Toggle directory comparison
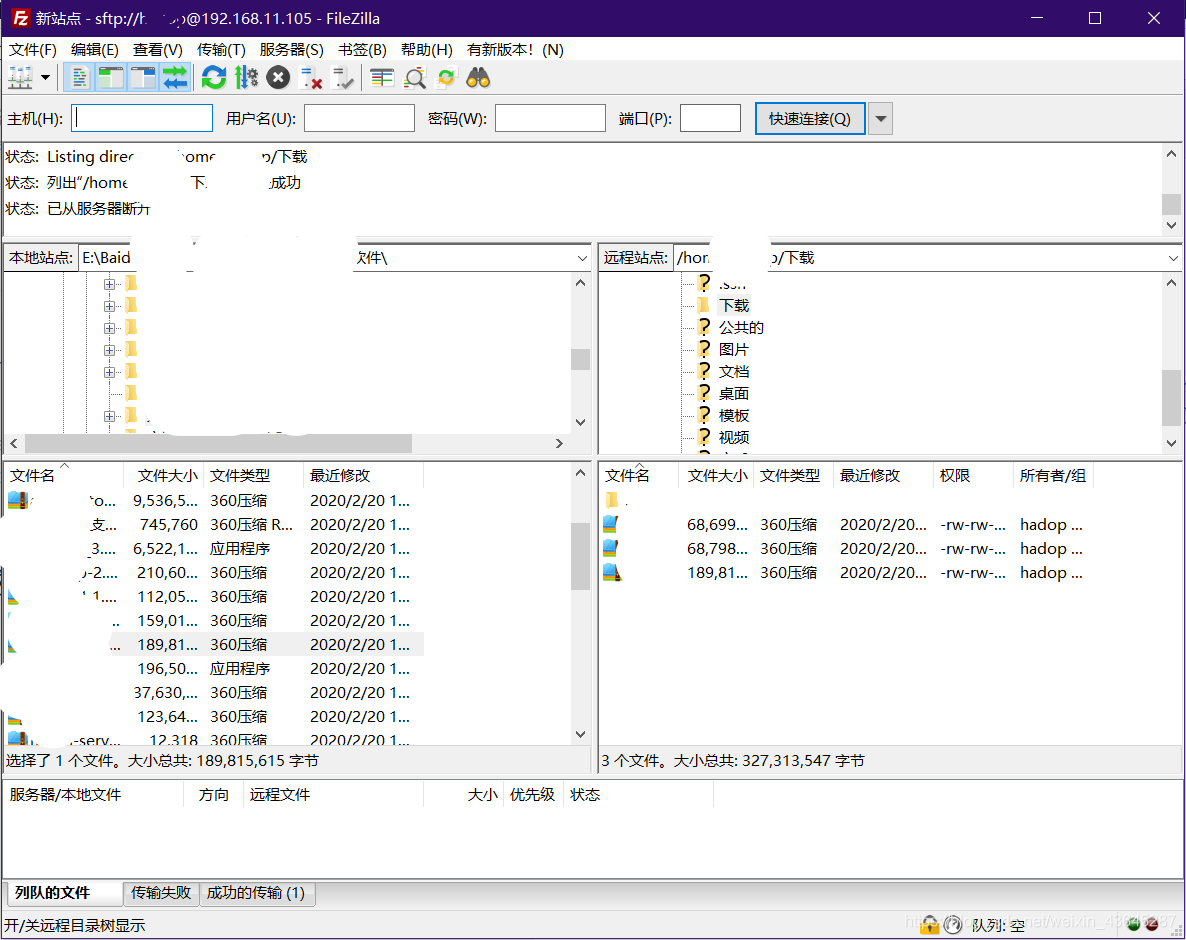 (x=414, y=77)
